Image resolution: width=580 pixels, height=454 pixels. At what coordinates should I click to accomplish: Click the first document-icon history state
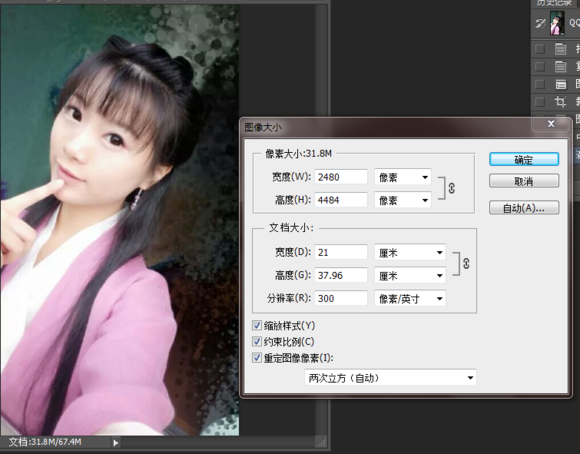pos(560,48)
